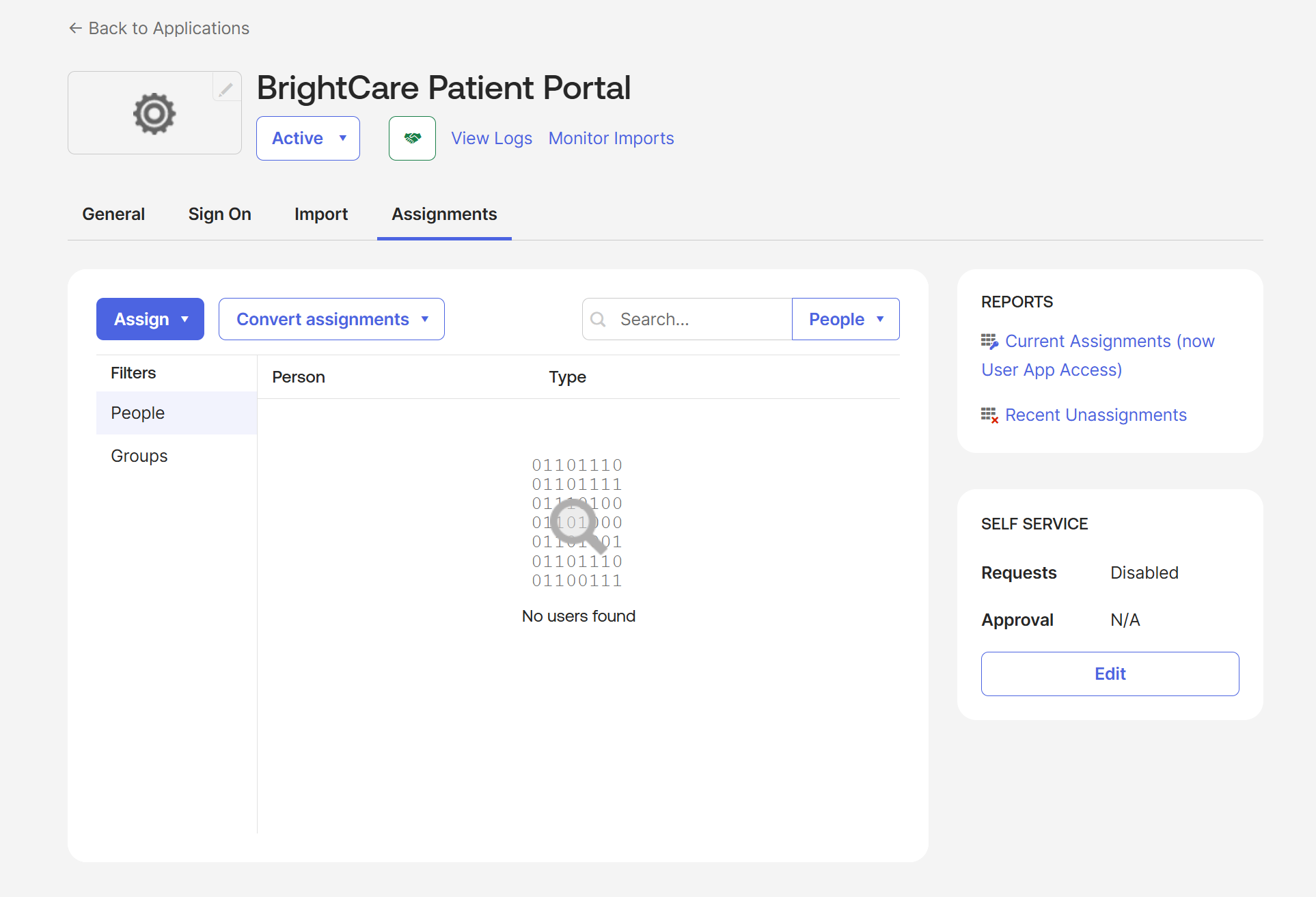The width and height of the screenshot is (1316, 897).
Task: Select the Groups filter
Action: [139, 456]
